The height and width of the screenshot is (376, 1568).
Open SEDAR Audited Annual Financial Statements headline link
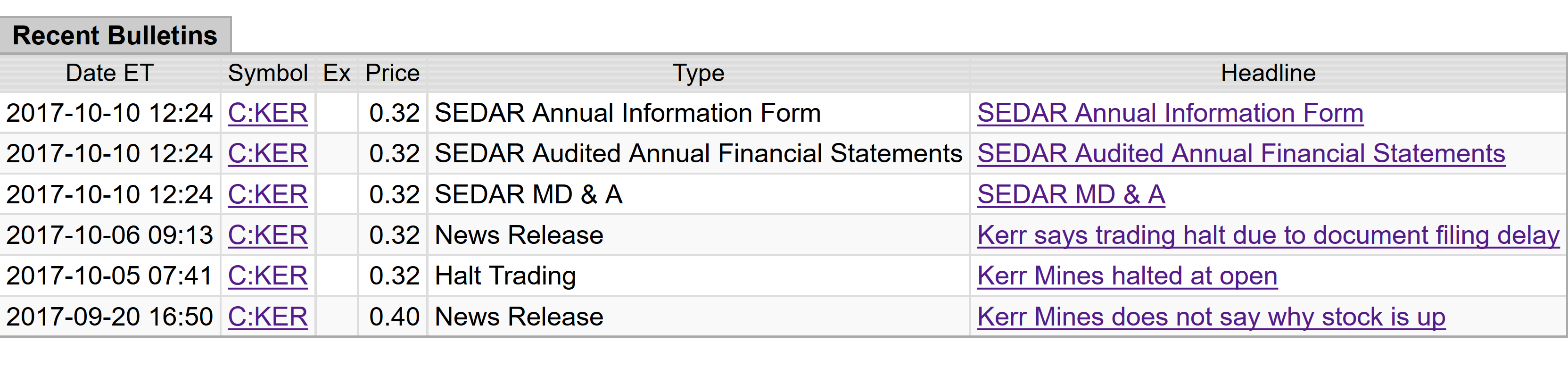[x=1240, y=153]
